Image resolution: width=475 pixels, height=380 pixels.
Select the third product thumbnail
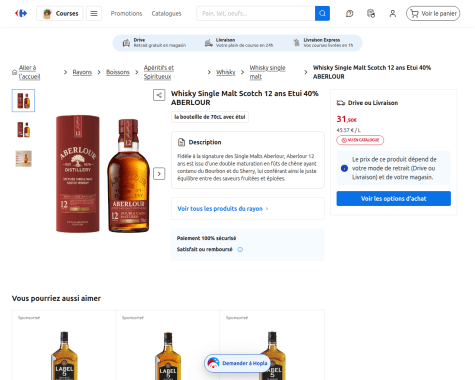click(23, 159)
